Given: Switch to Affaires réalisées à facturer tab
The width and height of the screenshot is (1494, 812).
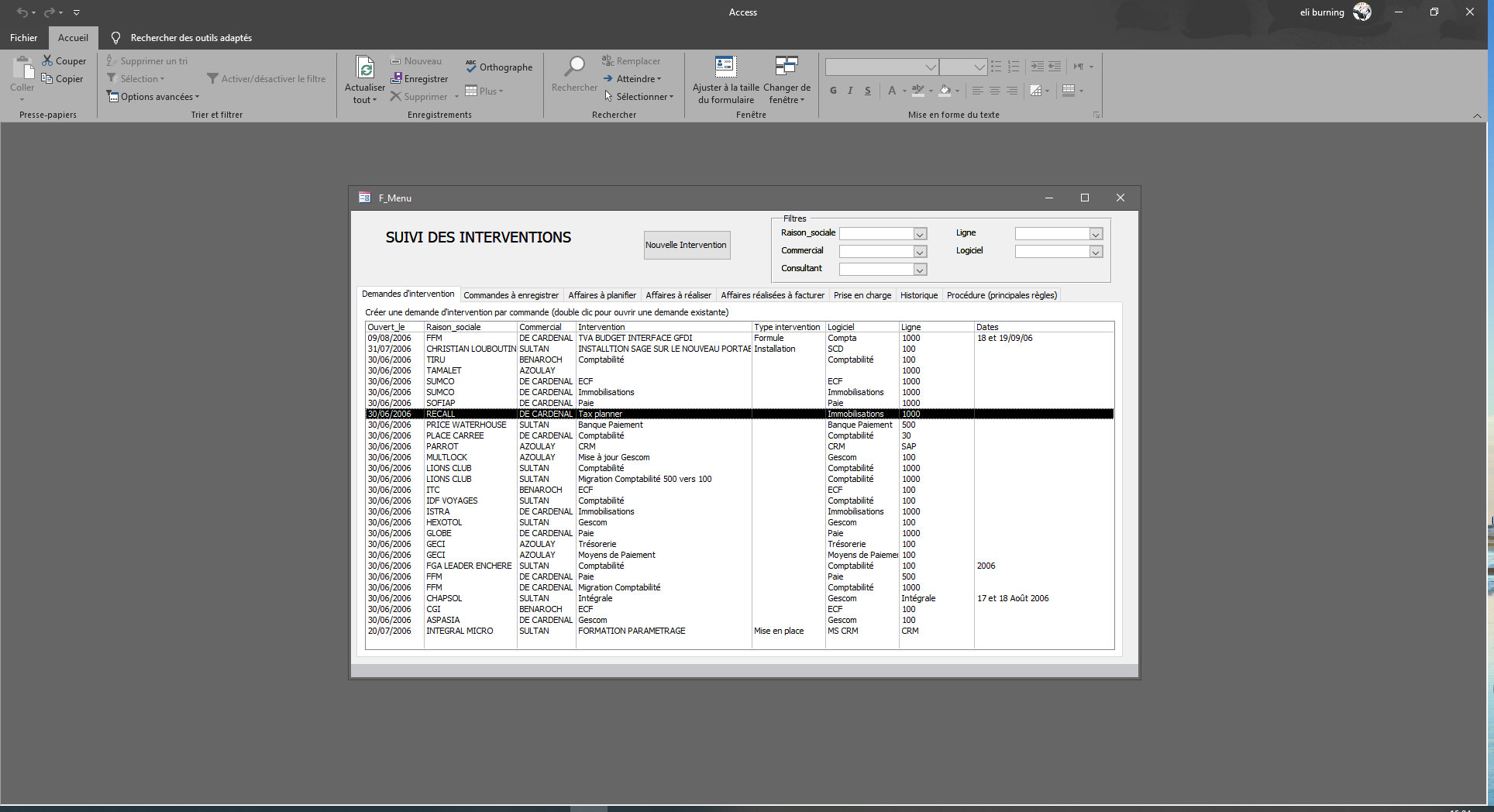Looking at the screenshot, I should point(773,295).
